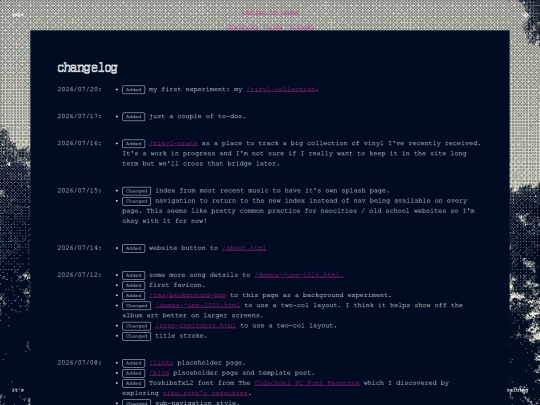Click the Added badge before "ToshibaTxL2 font"

pos(134,383)
